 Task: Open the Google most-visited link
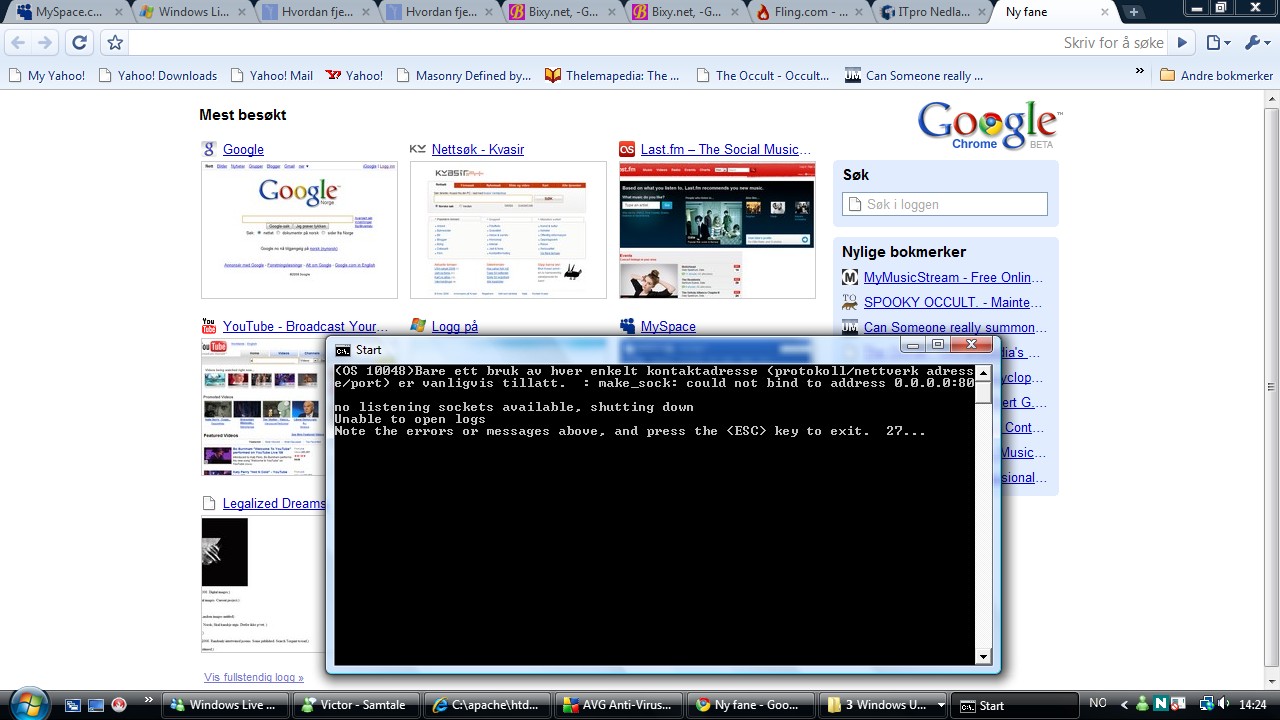click(x=243, y=149)
